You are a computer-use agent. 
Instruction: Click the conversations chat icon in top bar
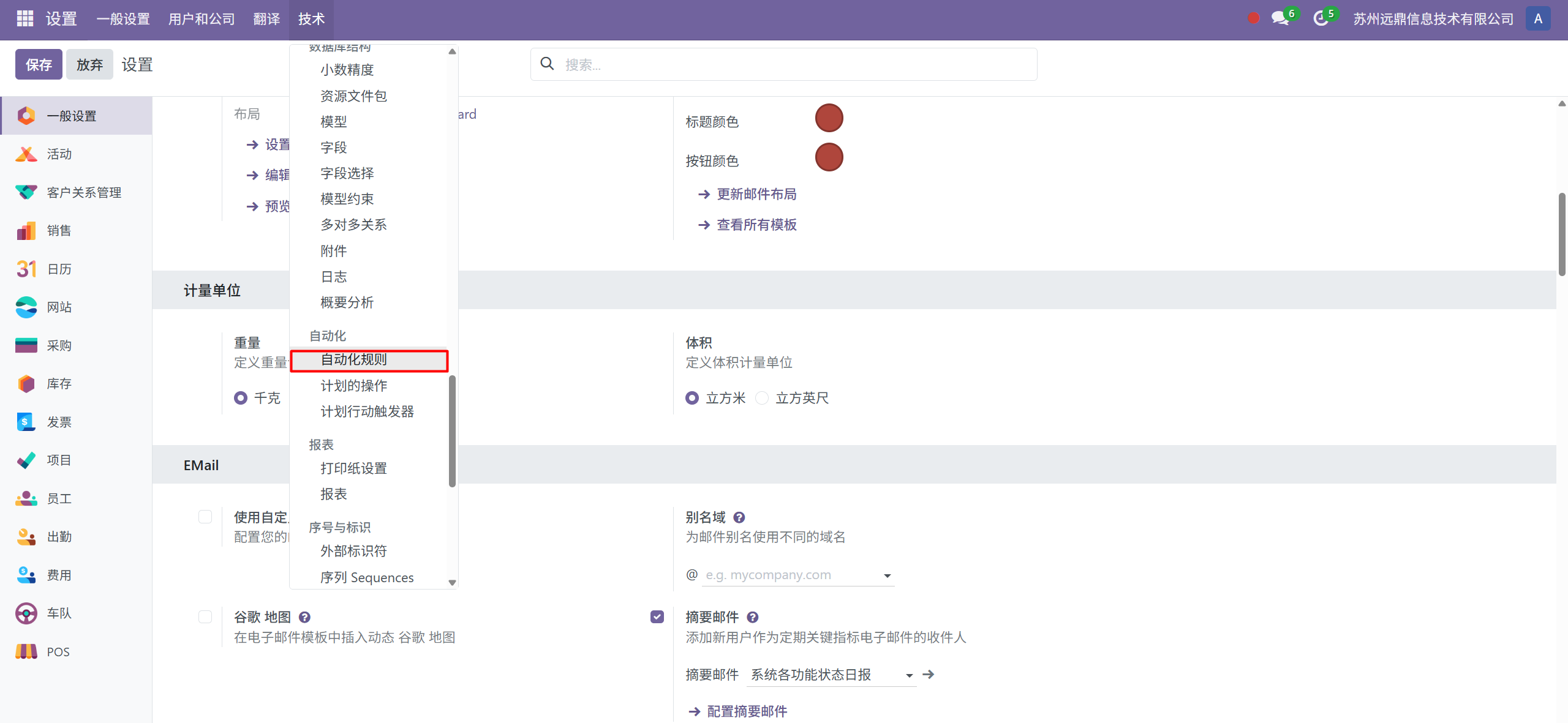coord(1280,19)
